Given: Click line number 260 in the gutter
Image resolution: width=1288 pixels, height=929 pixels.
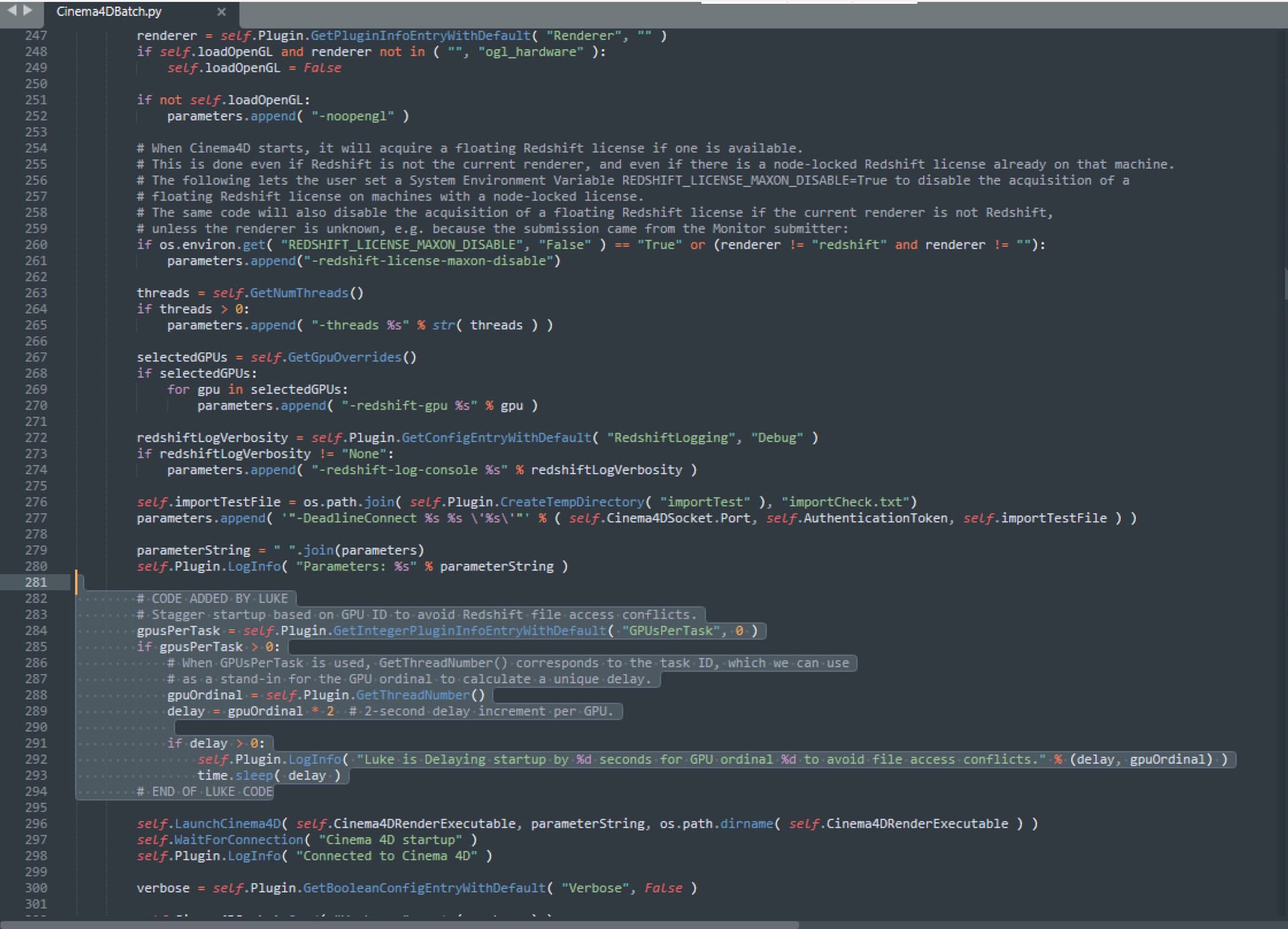Looking at the screenshot, I should point(36,245).
